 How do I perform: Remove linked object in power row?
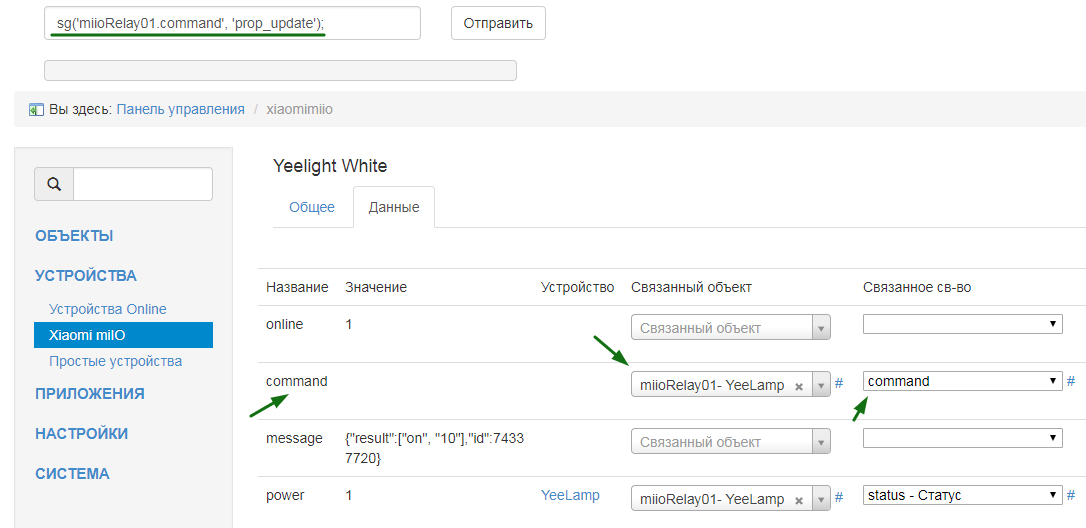coord(800,499)
